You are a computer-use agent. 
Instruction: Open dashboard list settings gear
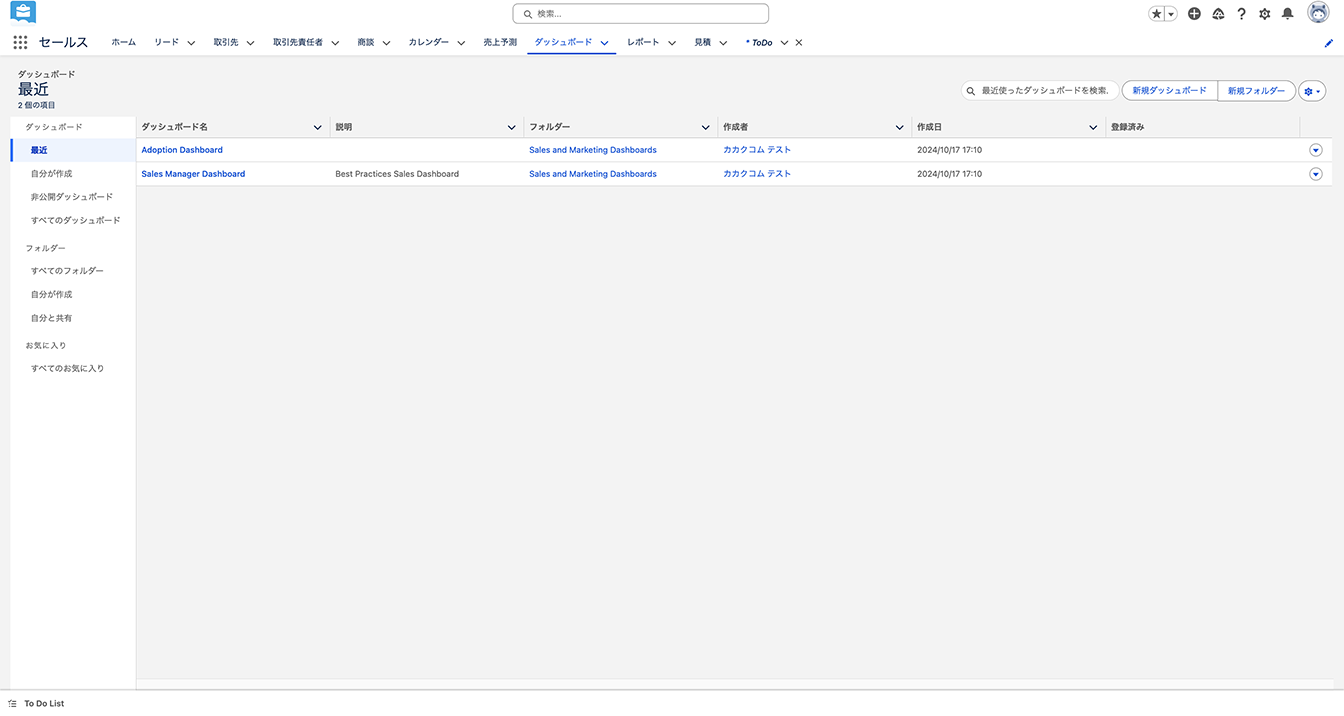point(1312,91)
